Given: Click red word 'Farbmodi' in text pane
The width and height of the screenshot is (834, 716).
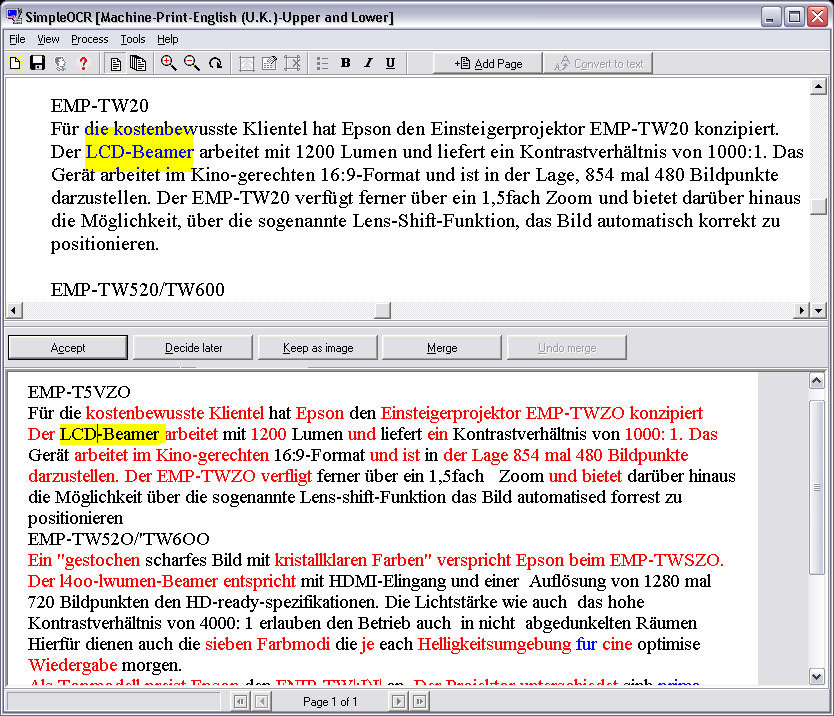Looking at the screenshot, I should pyautogui.click(x=294, y=644).
